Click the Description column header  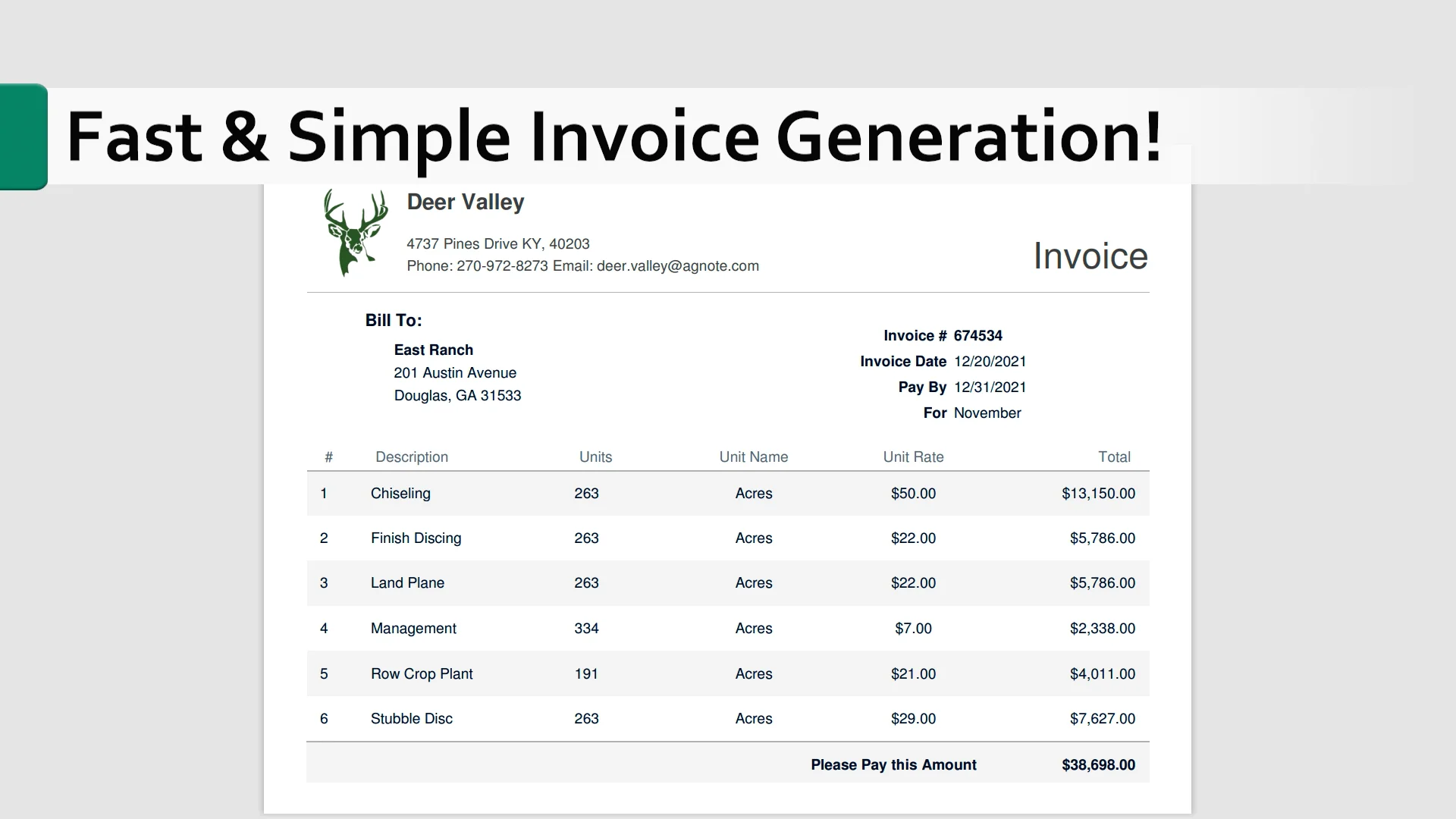(x=411, y=457)
